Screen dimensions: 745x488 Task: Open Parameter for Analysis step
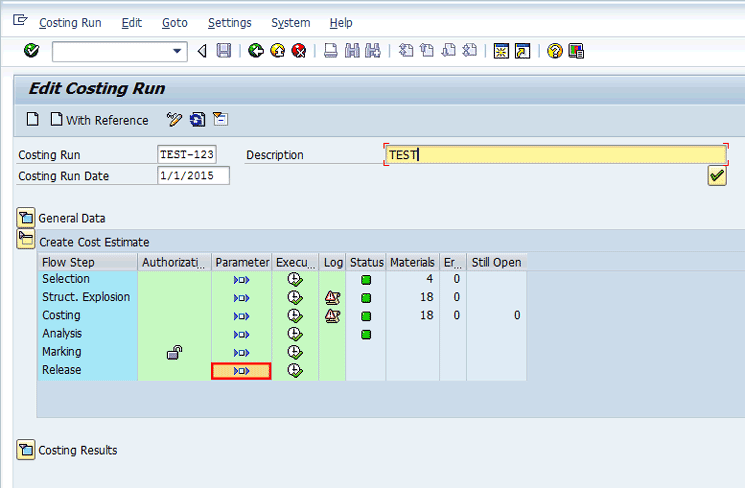pos(241,335)
